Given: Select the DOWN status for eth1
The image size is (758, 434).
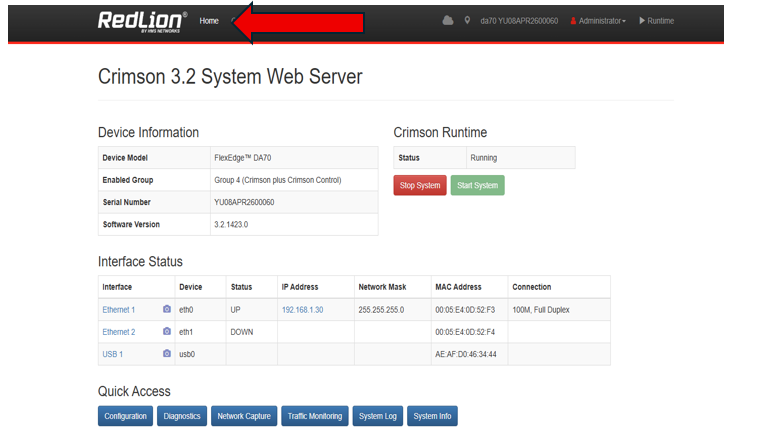Looking at the screenshot, I should pyautogui.click(x=242, y=332).
